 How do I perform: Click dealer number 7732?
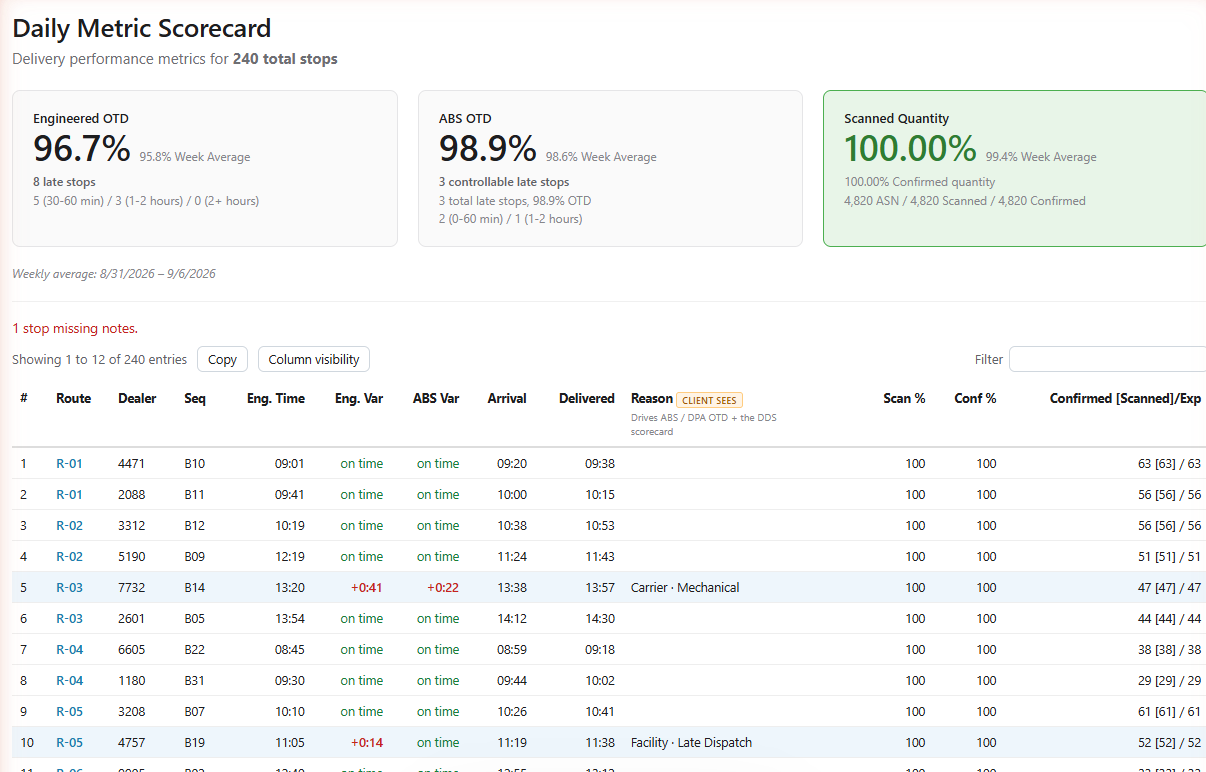pyautogui.click(x=131, y=587)
